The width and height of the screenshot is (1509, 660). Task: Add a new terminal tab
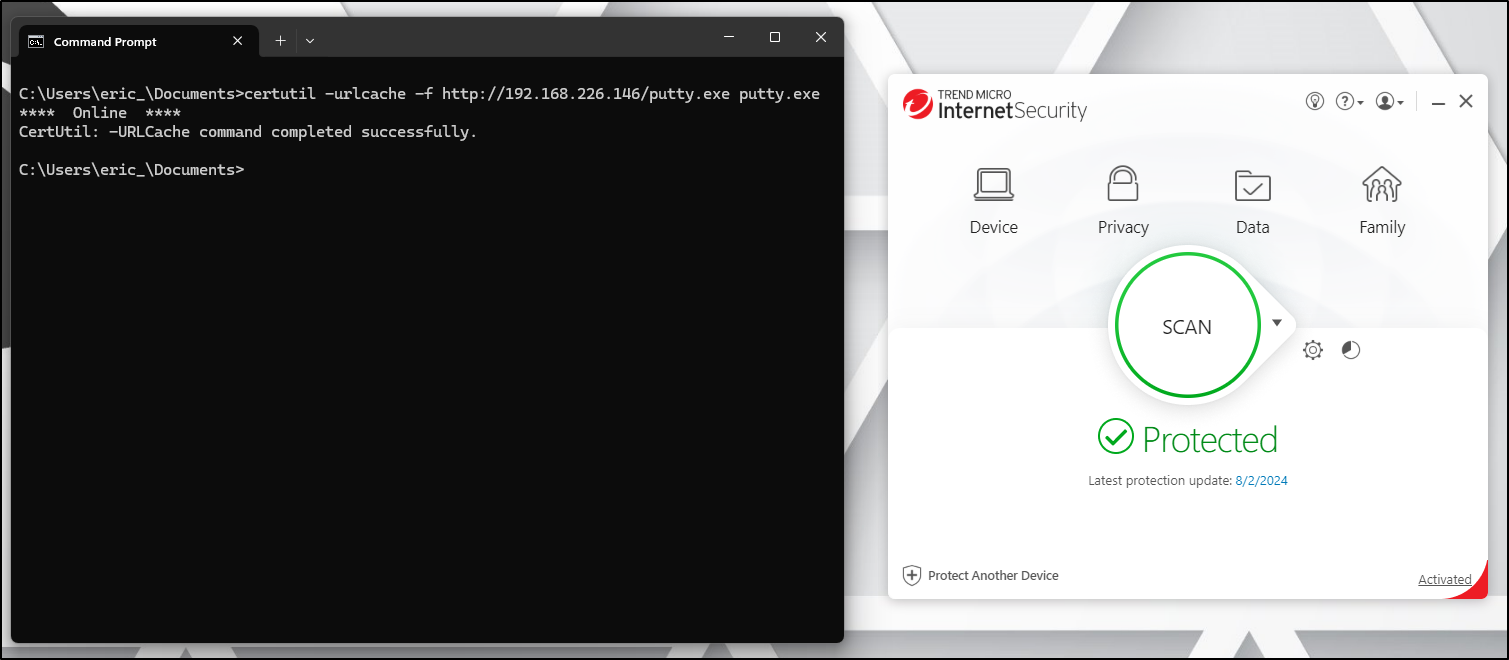tap(280, 41)
